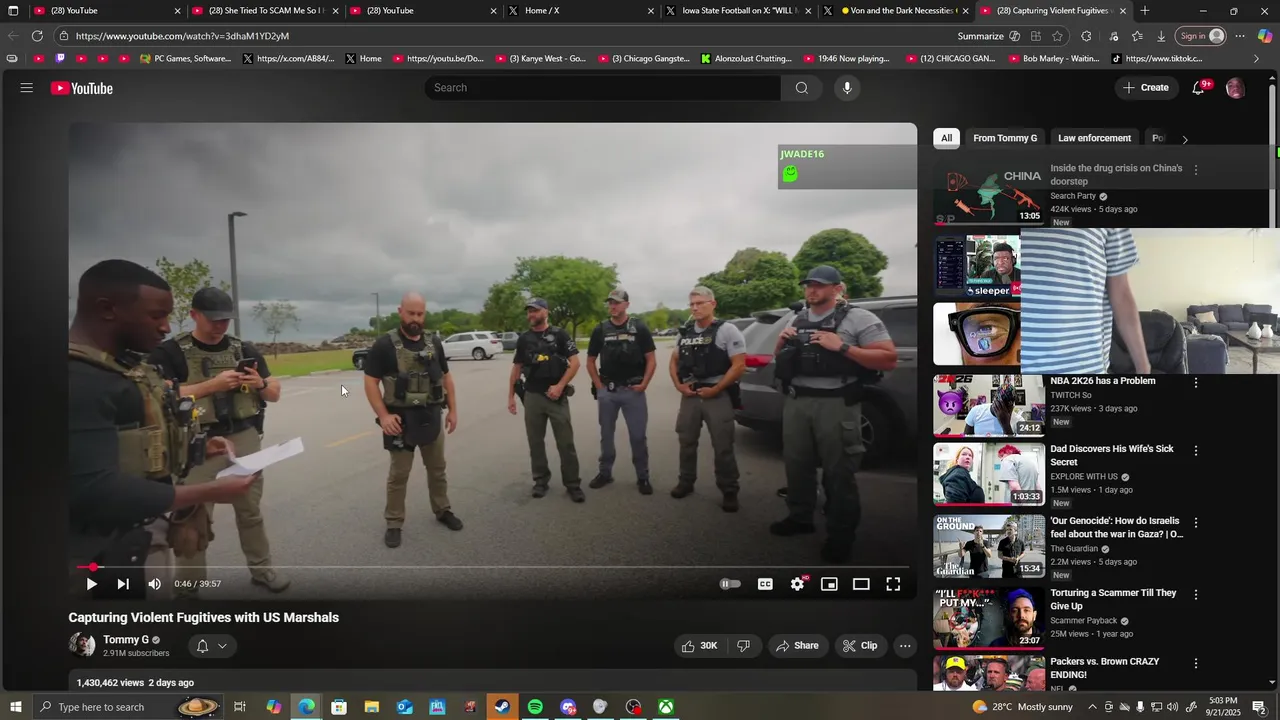Open options for NBA 2K26 has a Problem
Screen dimensions: 1280x720
(1196, 382)
